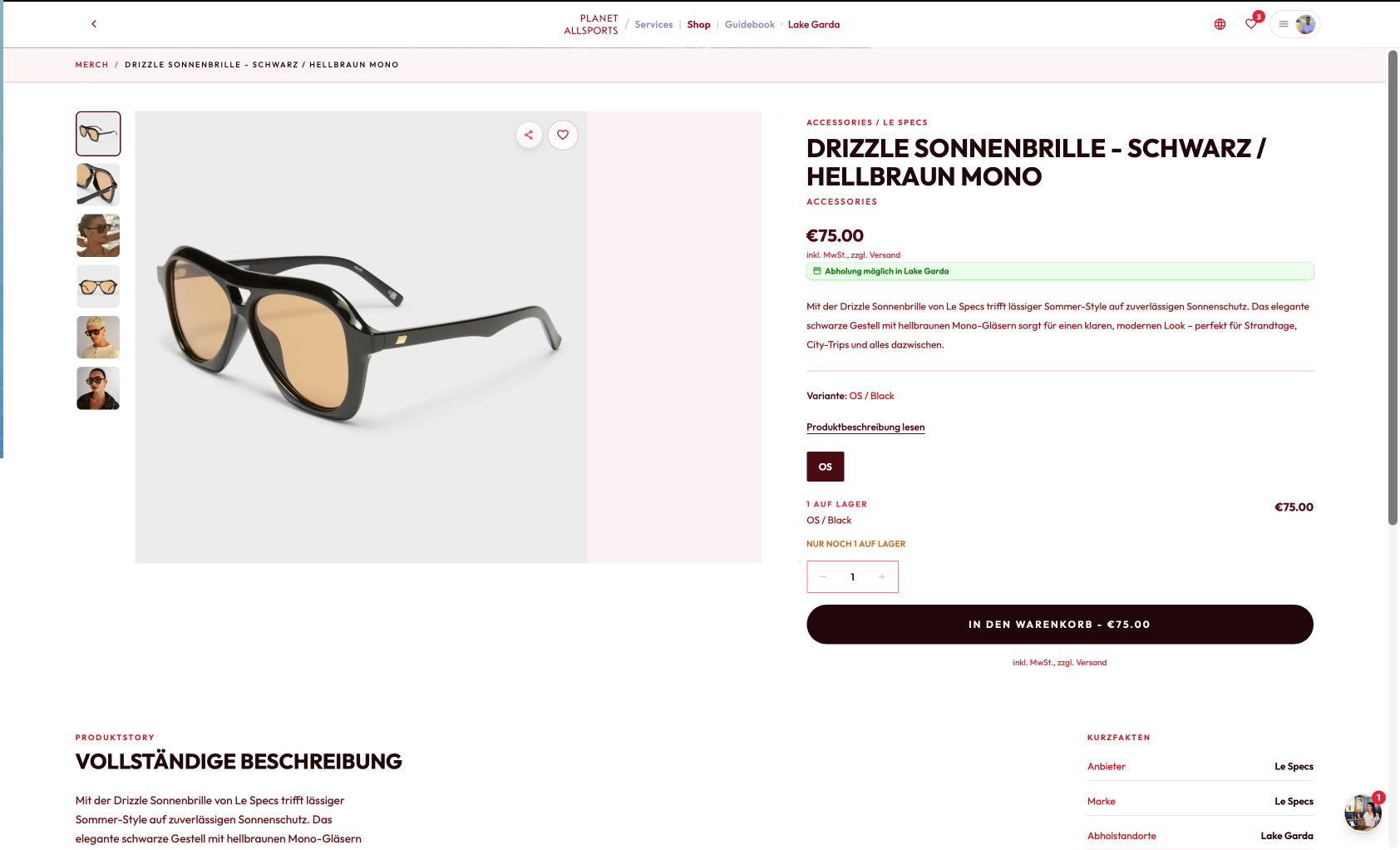Click the back arrow in header
Image resolution: width=1400 pixels, height=850 pixels.
coord(94,24)
